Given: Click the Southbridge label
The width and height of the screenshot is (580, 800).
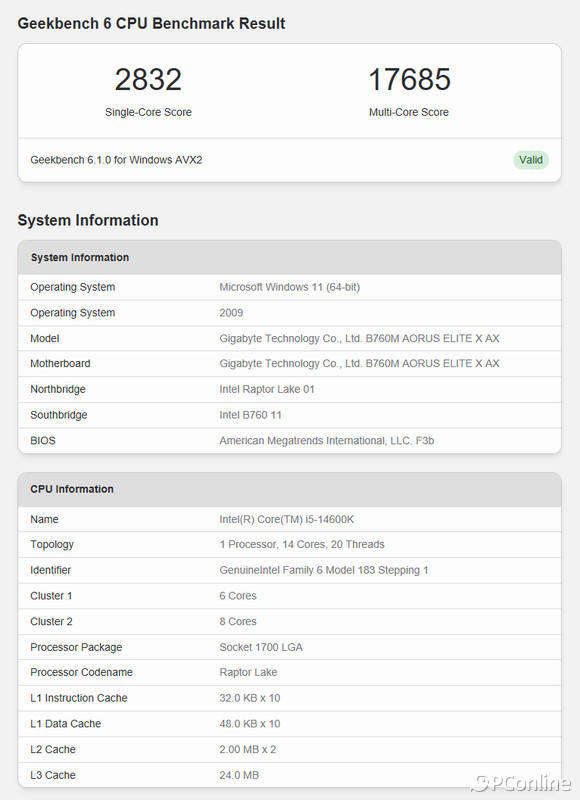Looking at the screenshot, I should 59,415.
